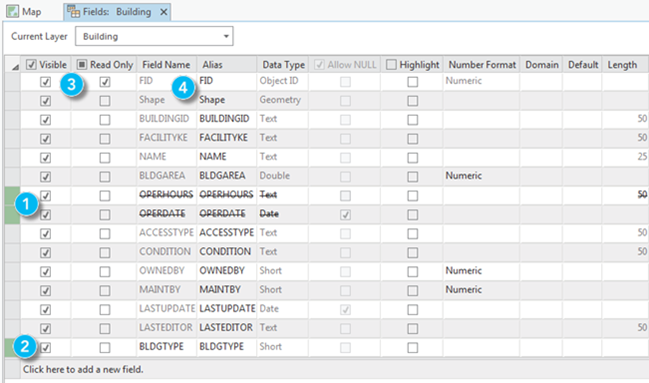This screenshot has width=649, height=383.
Task: Switch to the Map tab
Action: pyautogui.click(x=24, y=12)
